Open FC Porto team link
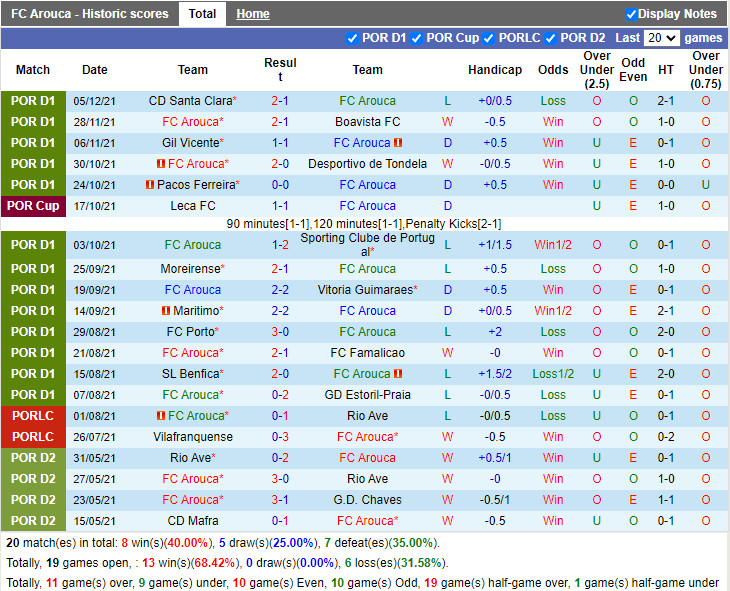 coord(190,332)
